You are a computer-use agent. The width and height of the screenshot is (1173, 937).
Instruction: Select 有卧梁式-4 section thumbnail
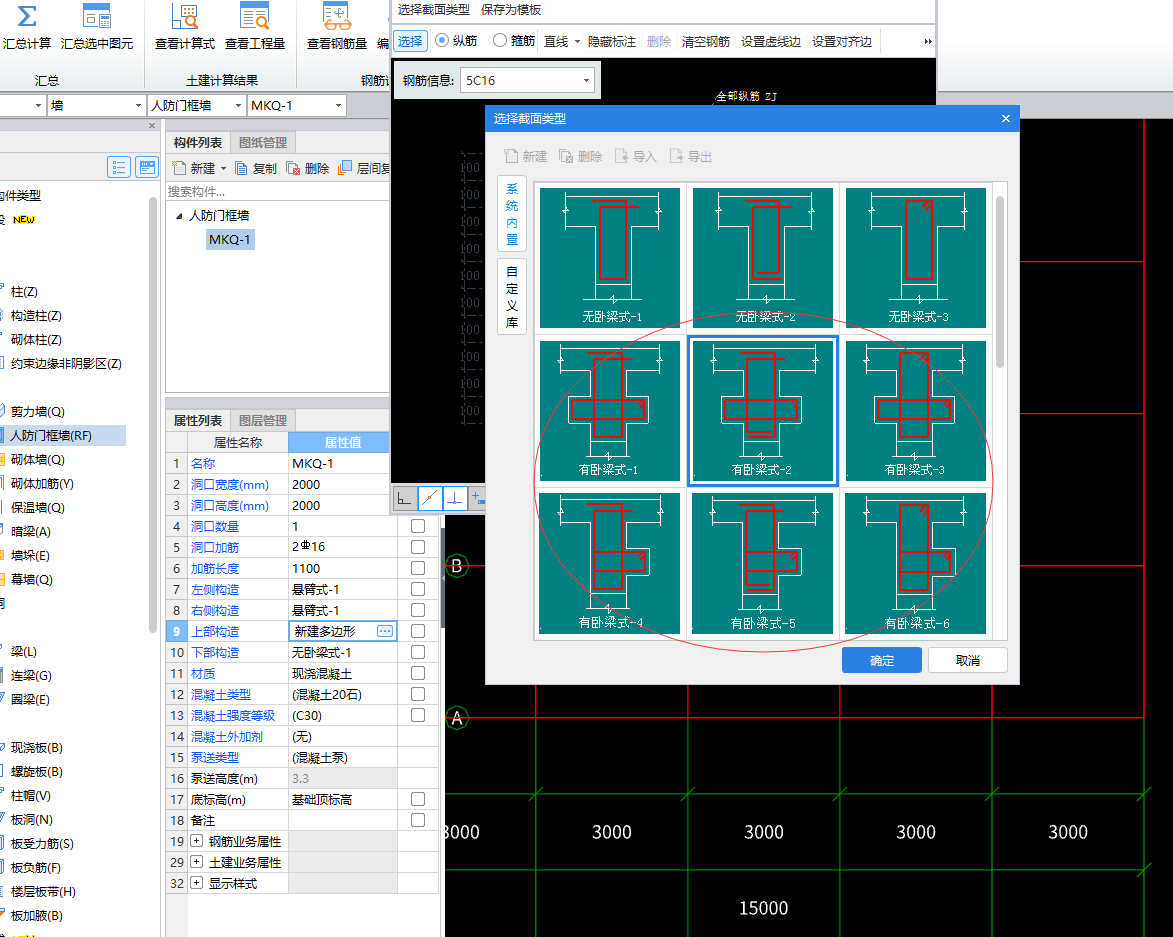pyautogui.click(x=610, y=563)
